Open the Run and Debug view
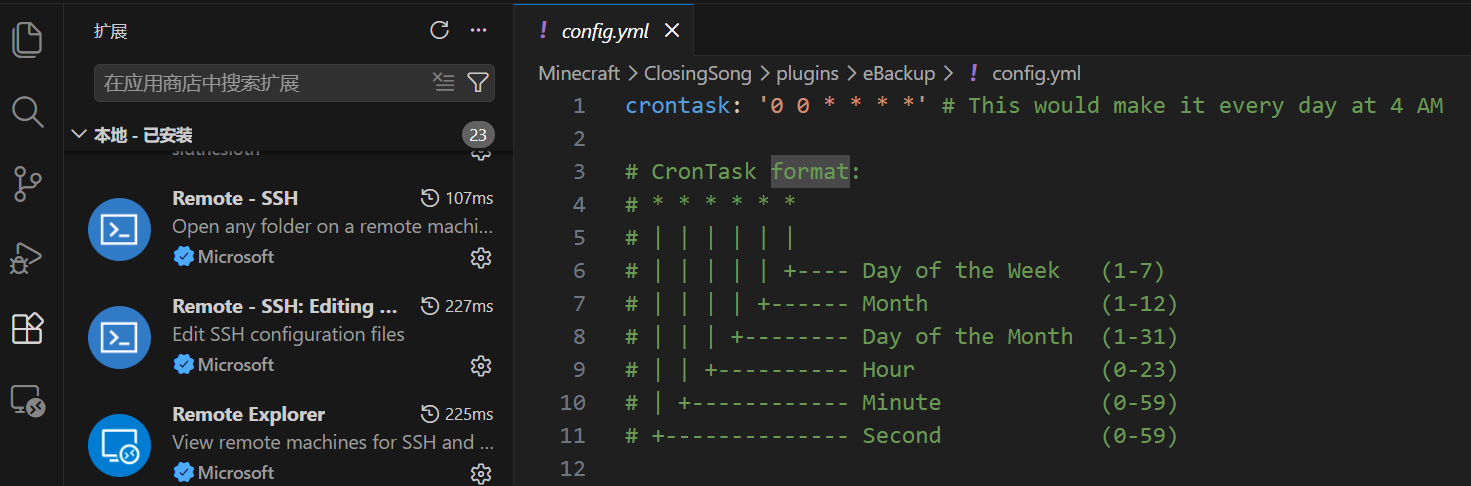The width and height of the screenshot is (1471, 486). coord(24,257)
